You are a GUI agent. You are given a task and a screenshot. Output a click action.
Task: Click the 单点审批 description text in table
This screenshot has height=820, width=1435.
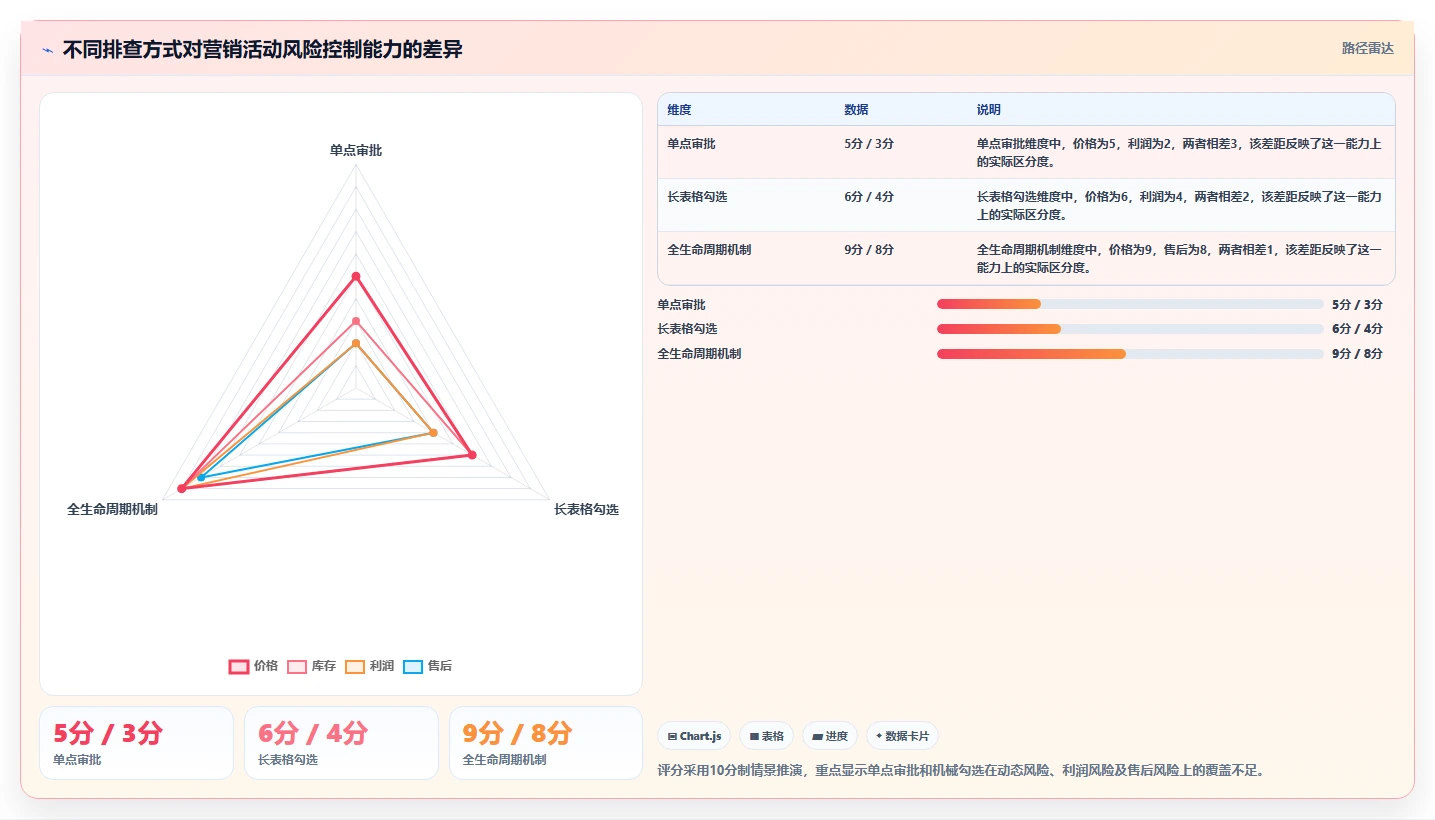pos(1179,152)
